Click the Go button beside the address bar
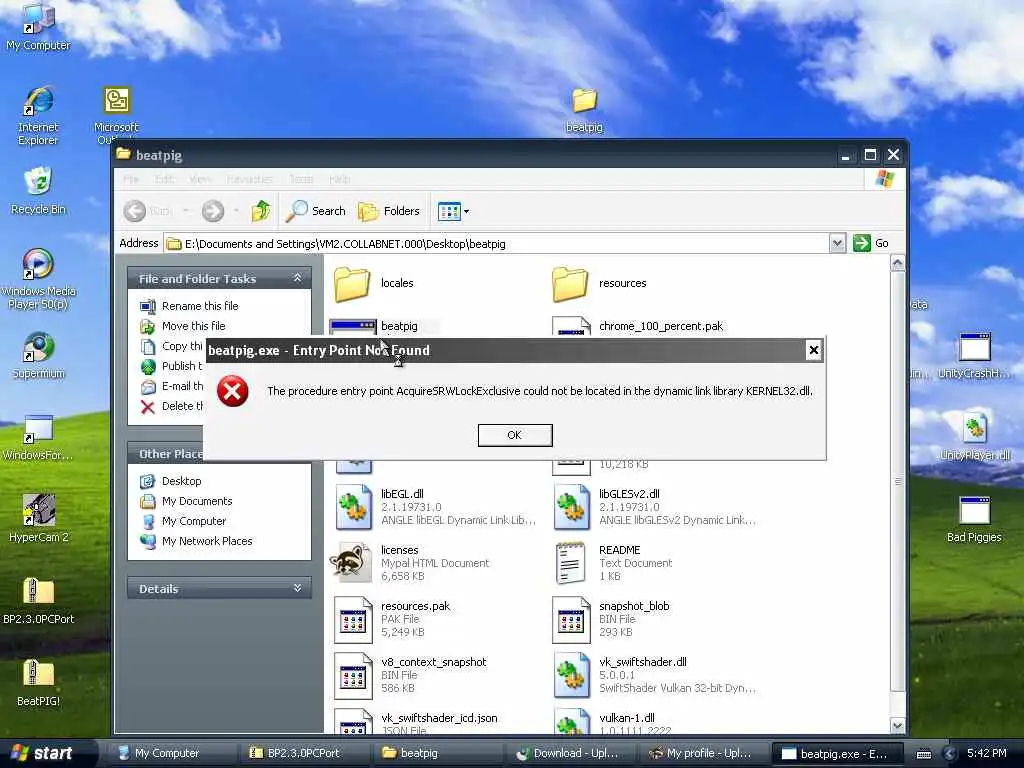1024x768 pixels. coord(871,243)
